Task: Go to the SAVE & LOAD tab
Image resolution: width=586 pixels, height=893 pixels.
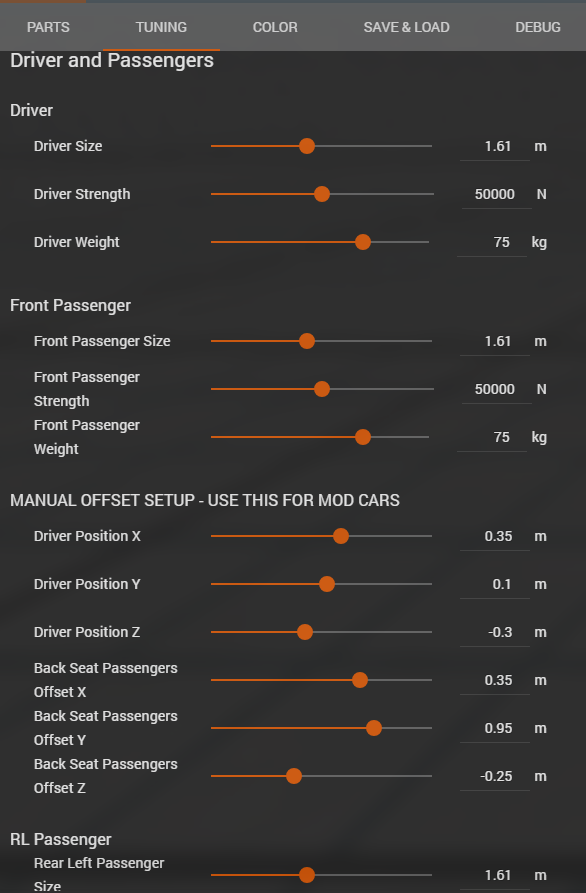Action: (x=407, y=27)
